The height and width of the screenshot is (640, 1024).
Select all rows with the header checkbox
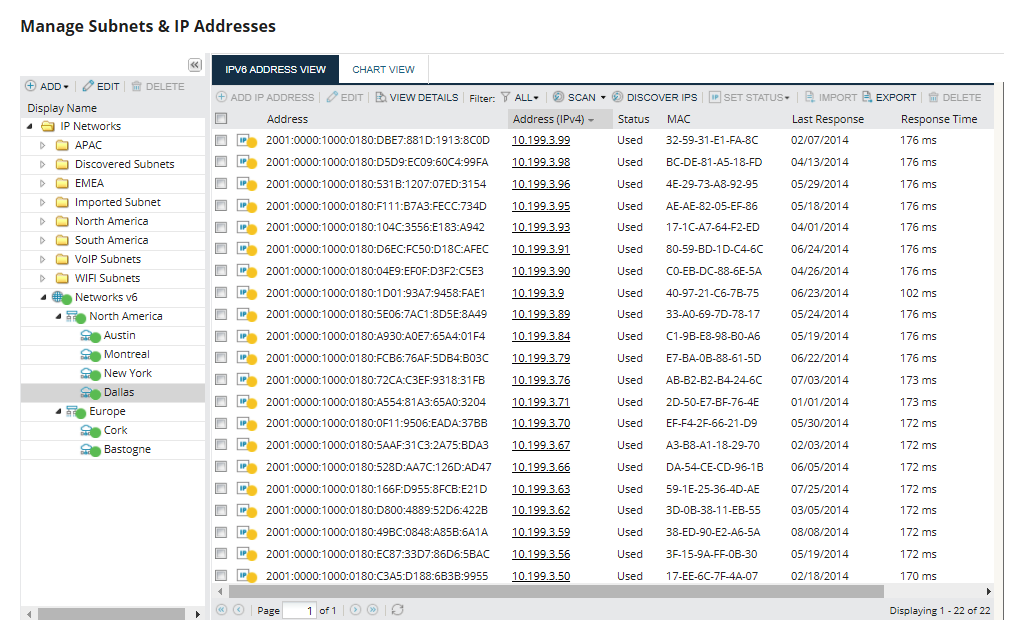[222, 119]
